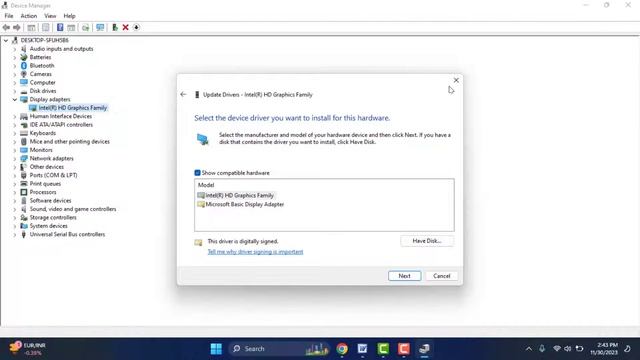Select the Storage controllers tree item
Viewport: 640px width, 360px height.
click(53, 218)
